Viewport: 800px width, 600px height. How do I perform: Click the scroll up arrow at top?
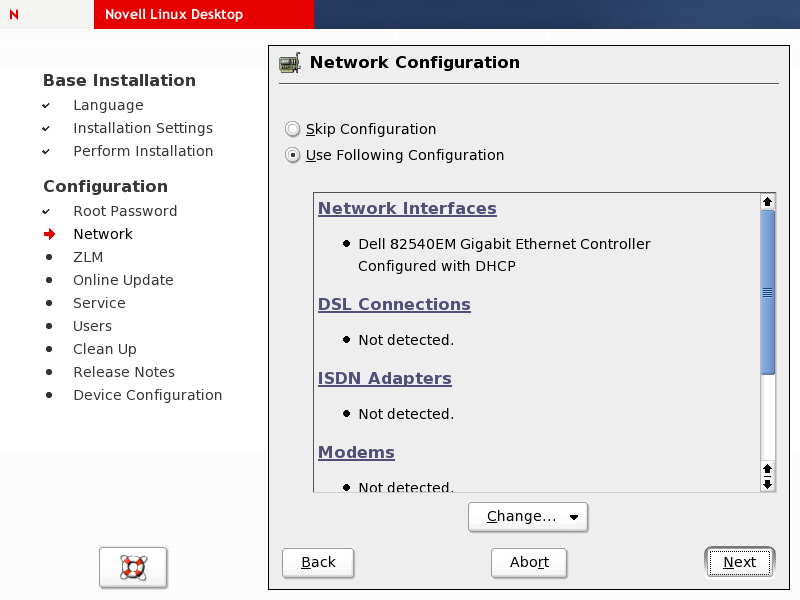(x=768, y=202)
